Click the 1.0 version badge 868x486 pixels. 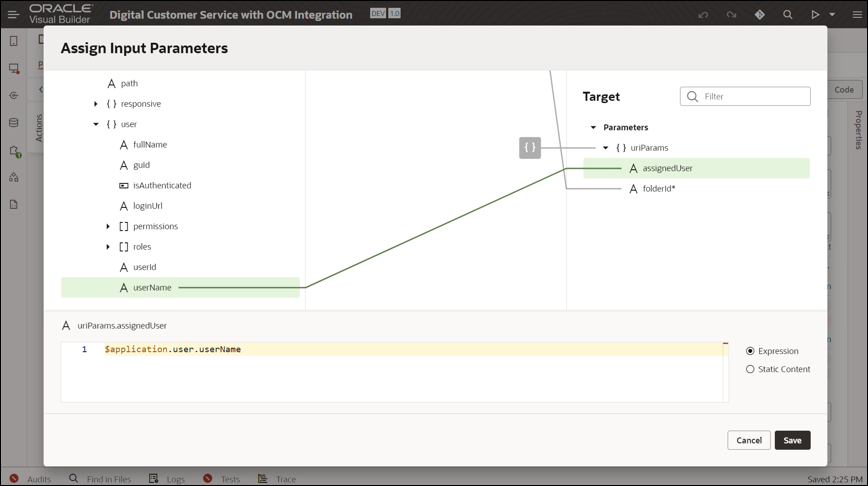point(394,13)
